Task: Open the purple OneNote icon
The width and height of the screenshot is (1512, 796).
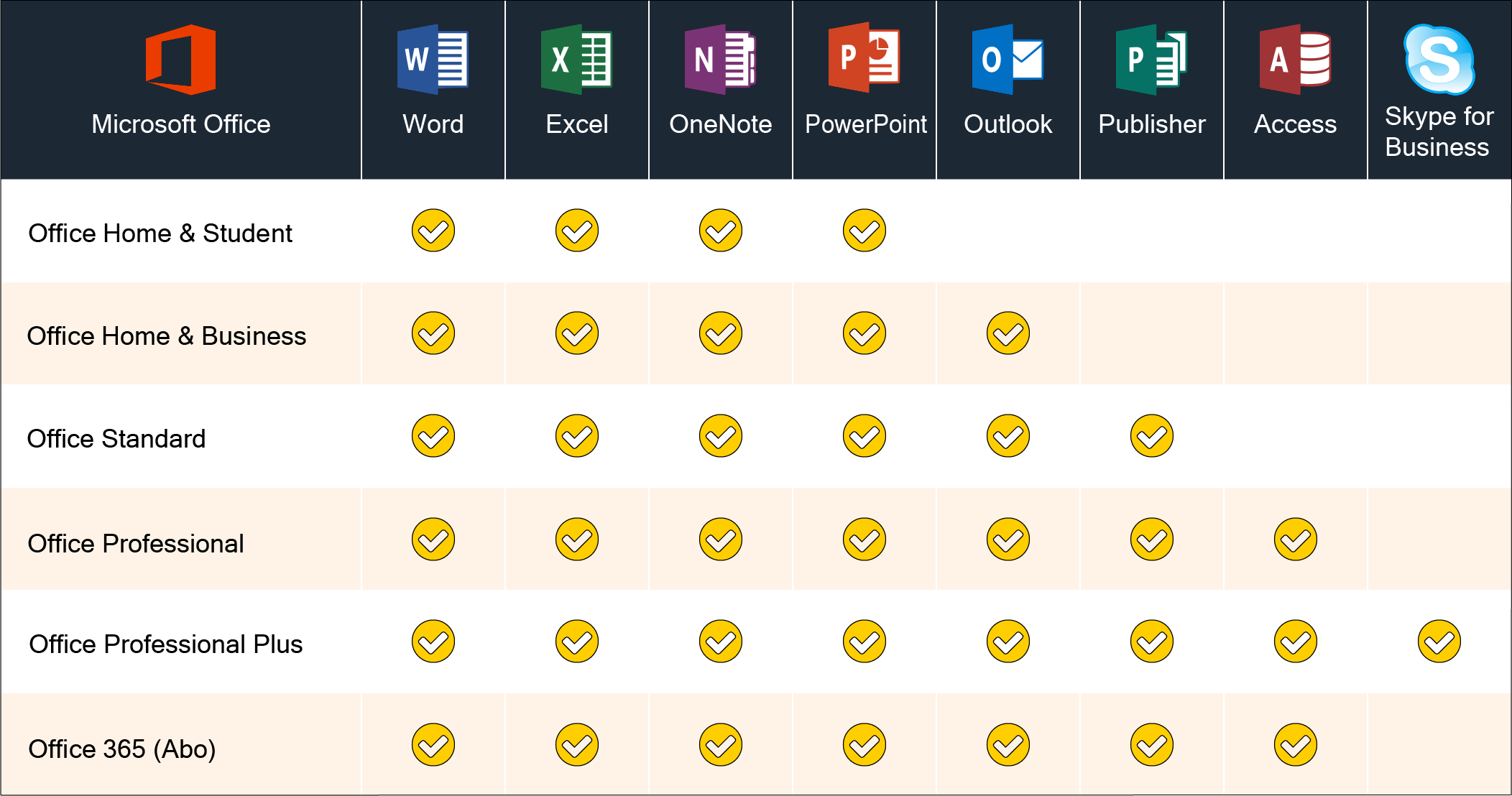Action: [720, 60]
